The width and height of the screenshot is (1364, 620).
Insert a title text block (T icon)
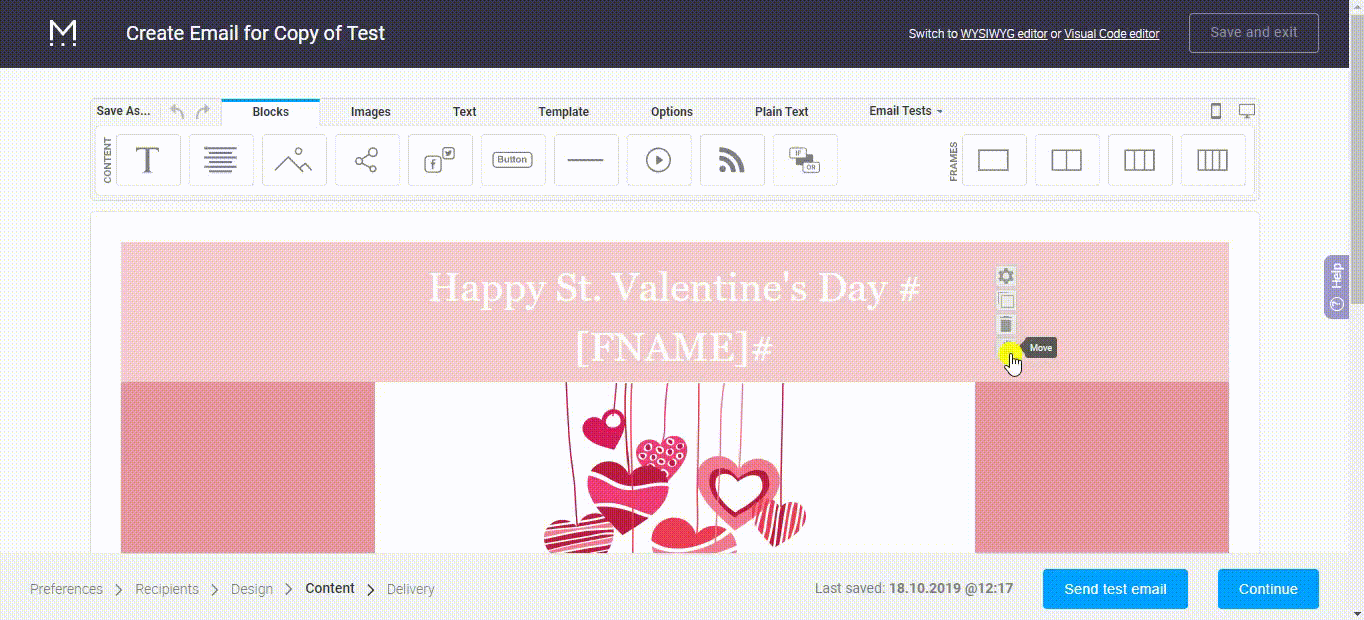click(x=148, y=160)
